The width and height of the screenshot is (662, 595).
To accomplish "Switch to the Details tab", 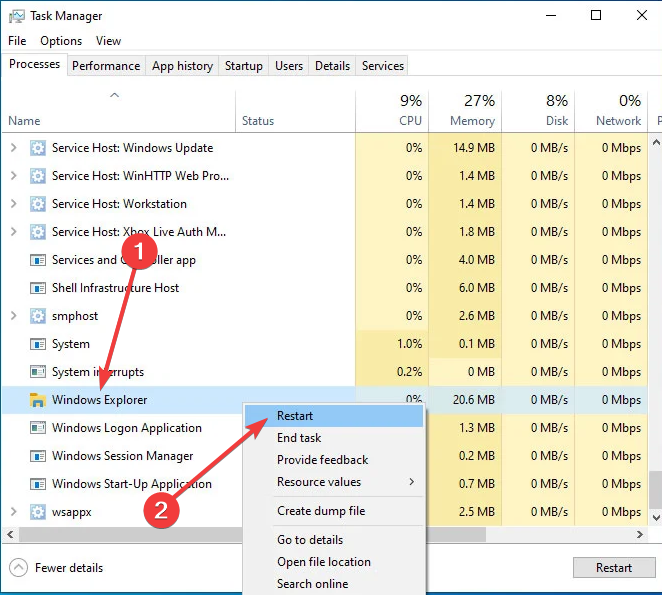I will tap(332, 66).
